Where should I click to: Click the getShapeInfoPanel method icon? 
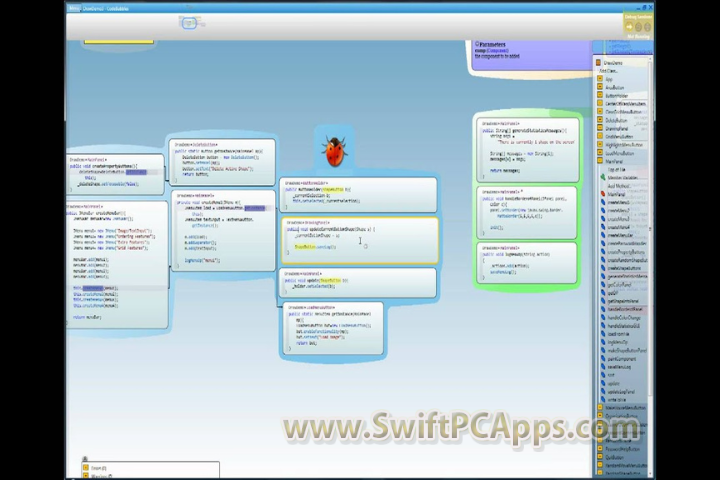tap(603, 301)
